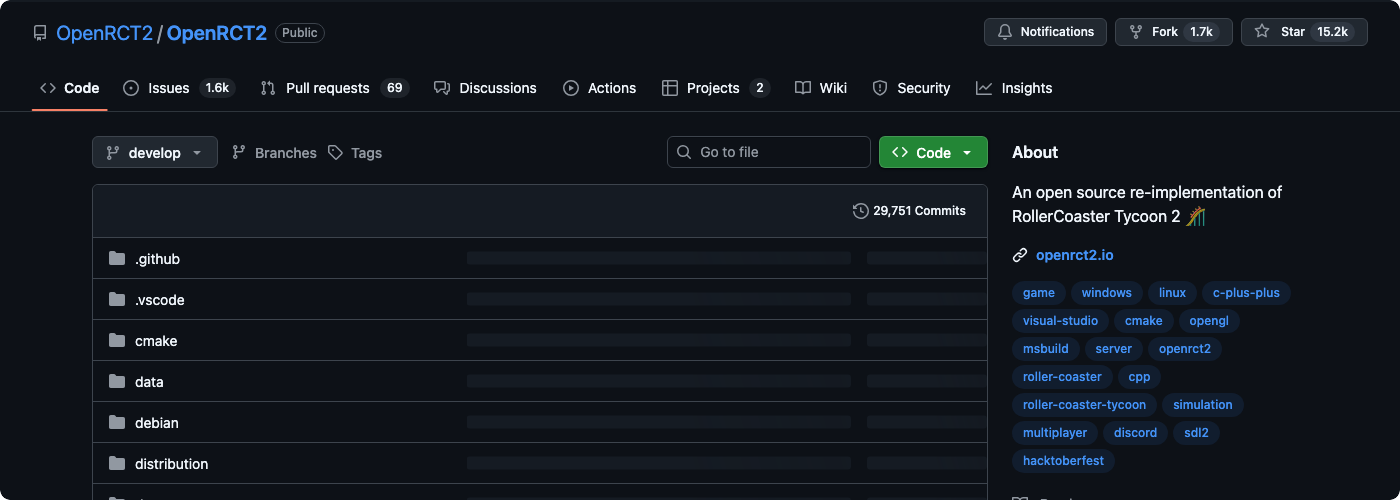Click the Notifications bell button
The width and height of the screenshot is (1400, 500).
point(1045,32)
